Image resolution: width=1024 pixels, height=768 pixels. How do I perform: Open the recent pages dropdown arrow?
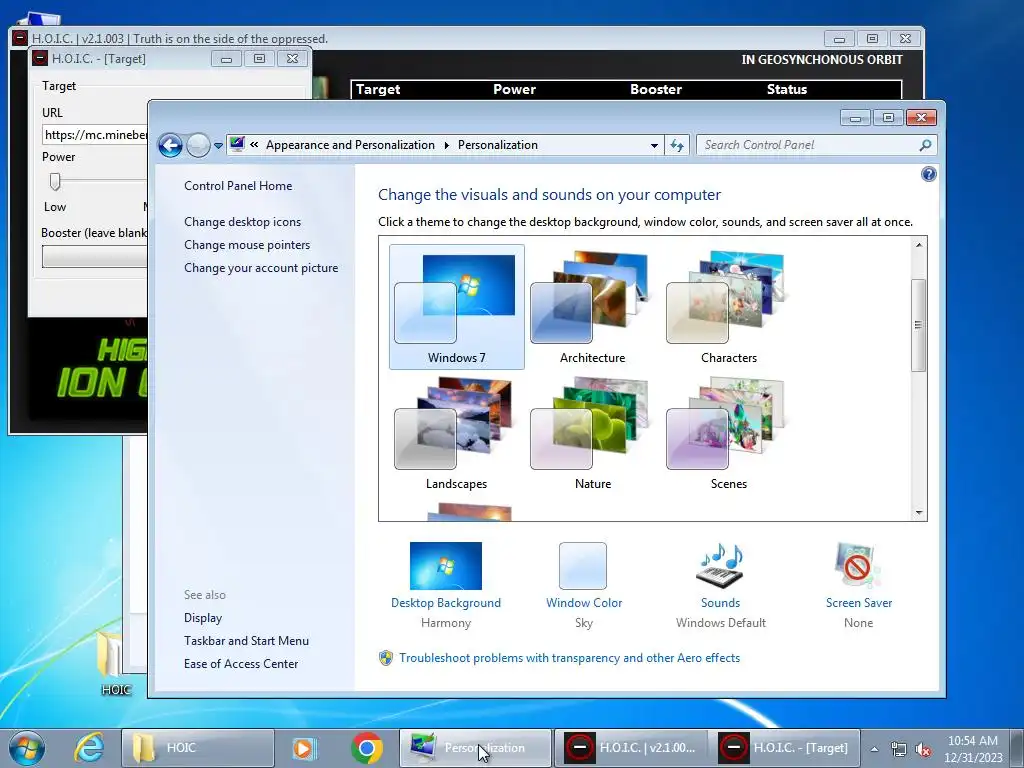point(218,146)
